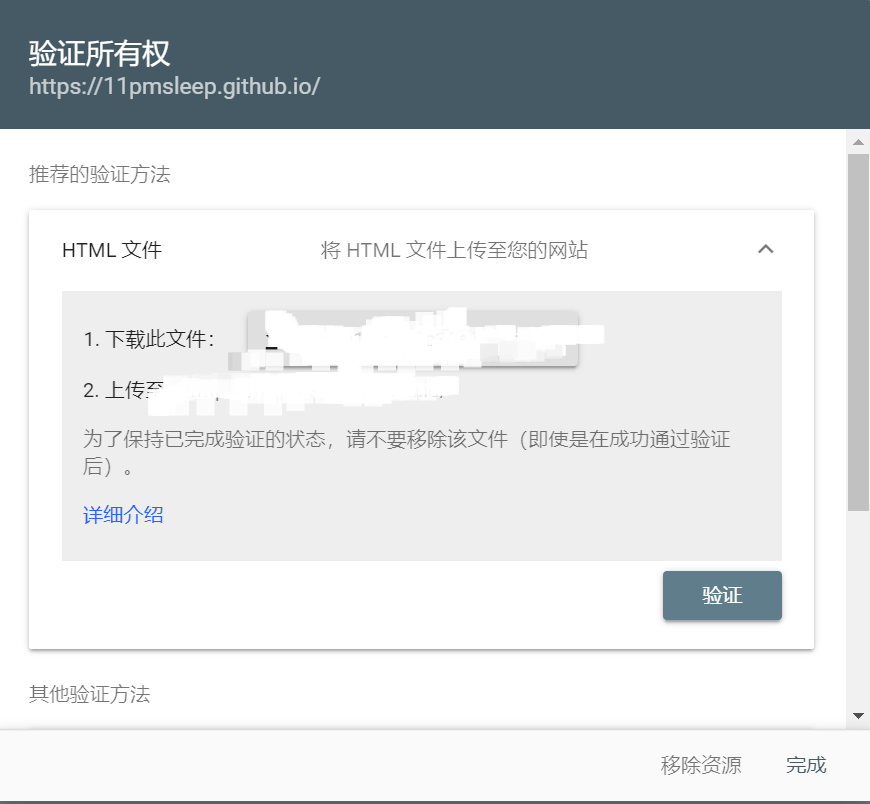Click 完成 to finish
The image size is (870, 804).
click(x=806, y=765)
